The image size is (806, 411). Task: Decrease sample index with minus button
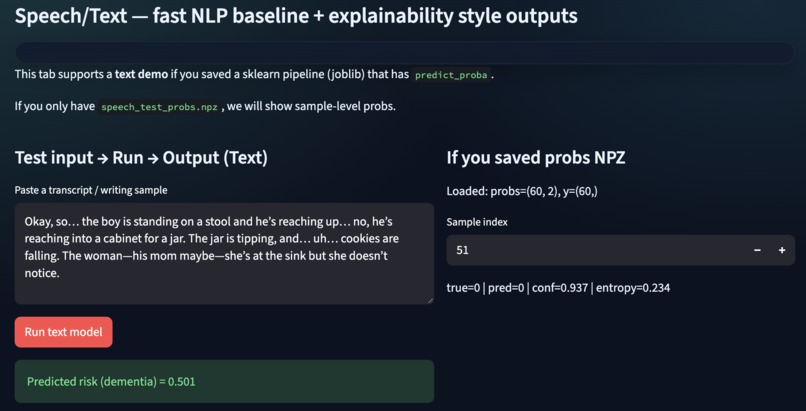(x=757, y=250)
